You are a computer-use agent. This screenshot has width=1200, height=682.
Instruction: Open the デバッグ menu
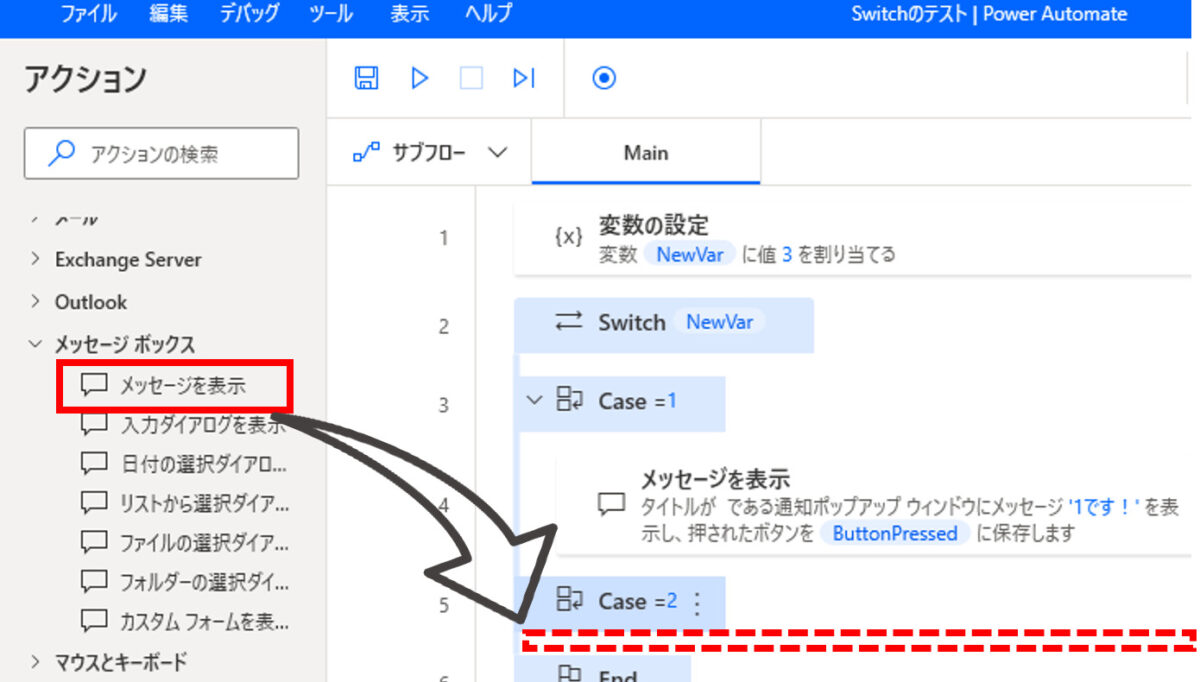[x=247, y=14]
